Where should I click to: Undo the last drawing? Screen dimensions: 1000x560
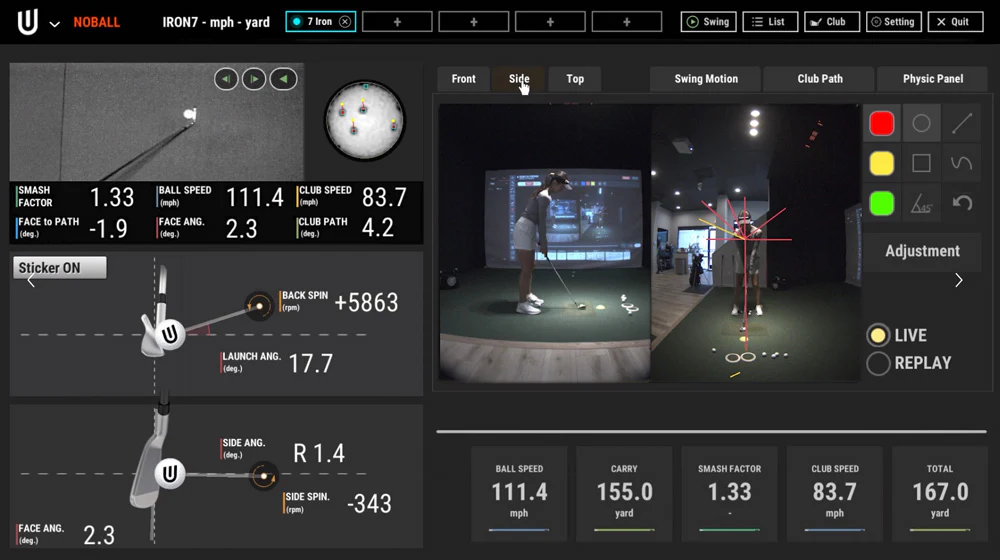click(962, 203)
